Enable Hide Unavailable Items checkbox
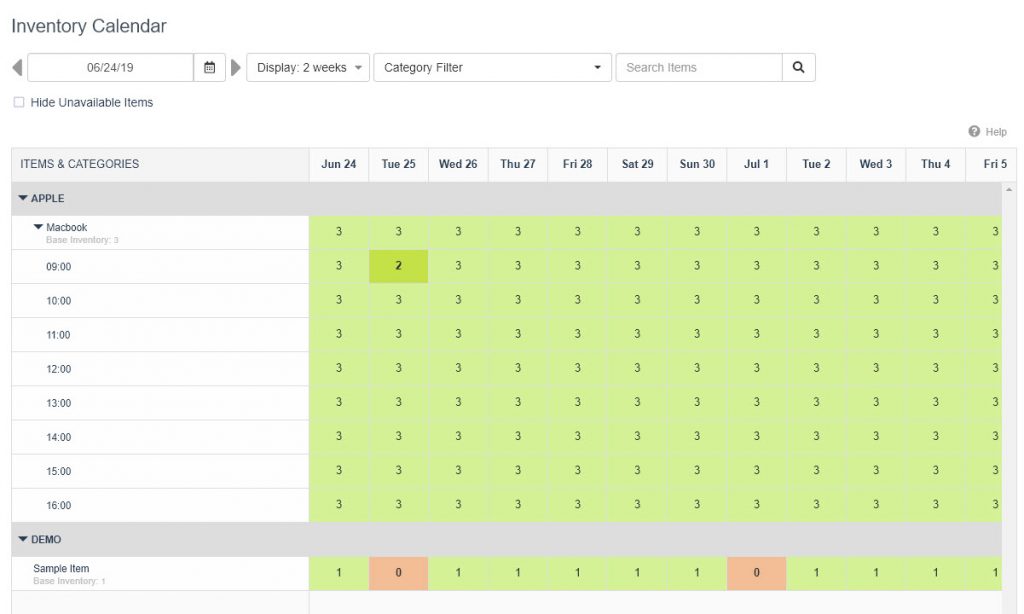1024x614 pixels. pos(19,102)
